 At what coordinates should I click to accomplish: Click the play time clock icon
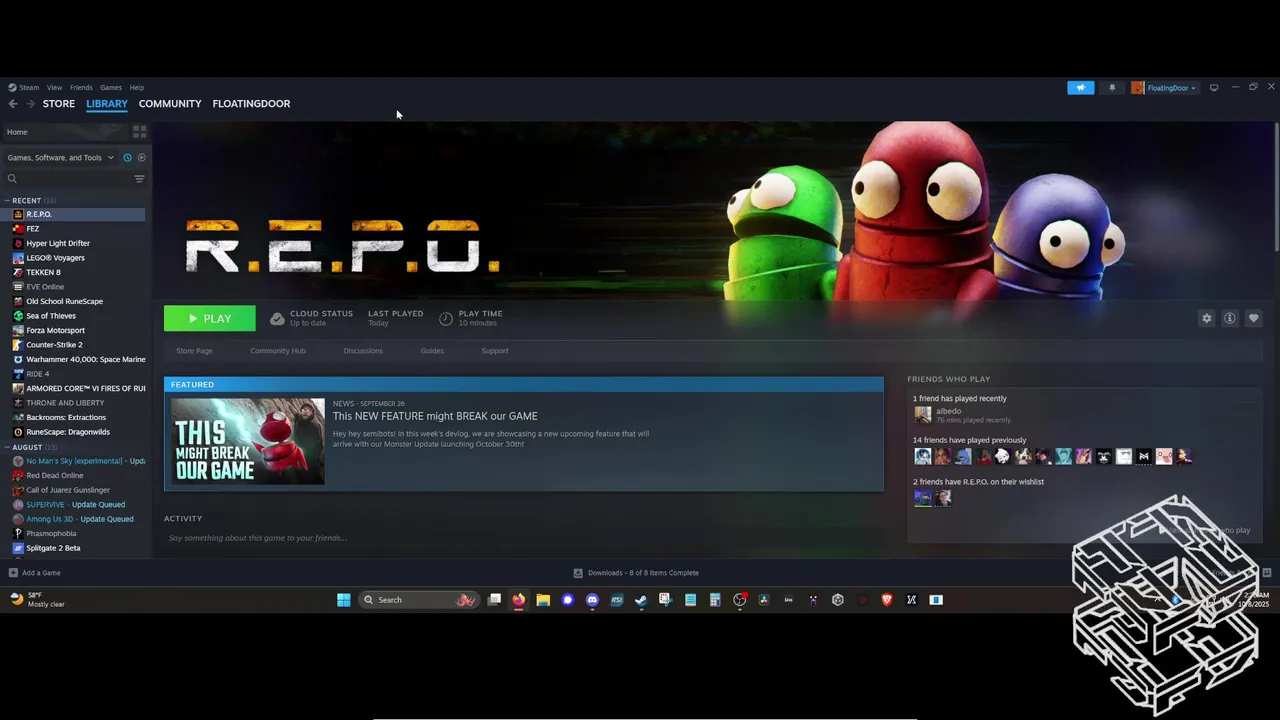coord(446,318)
